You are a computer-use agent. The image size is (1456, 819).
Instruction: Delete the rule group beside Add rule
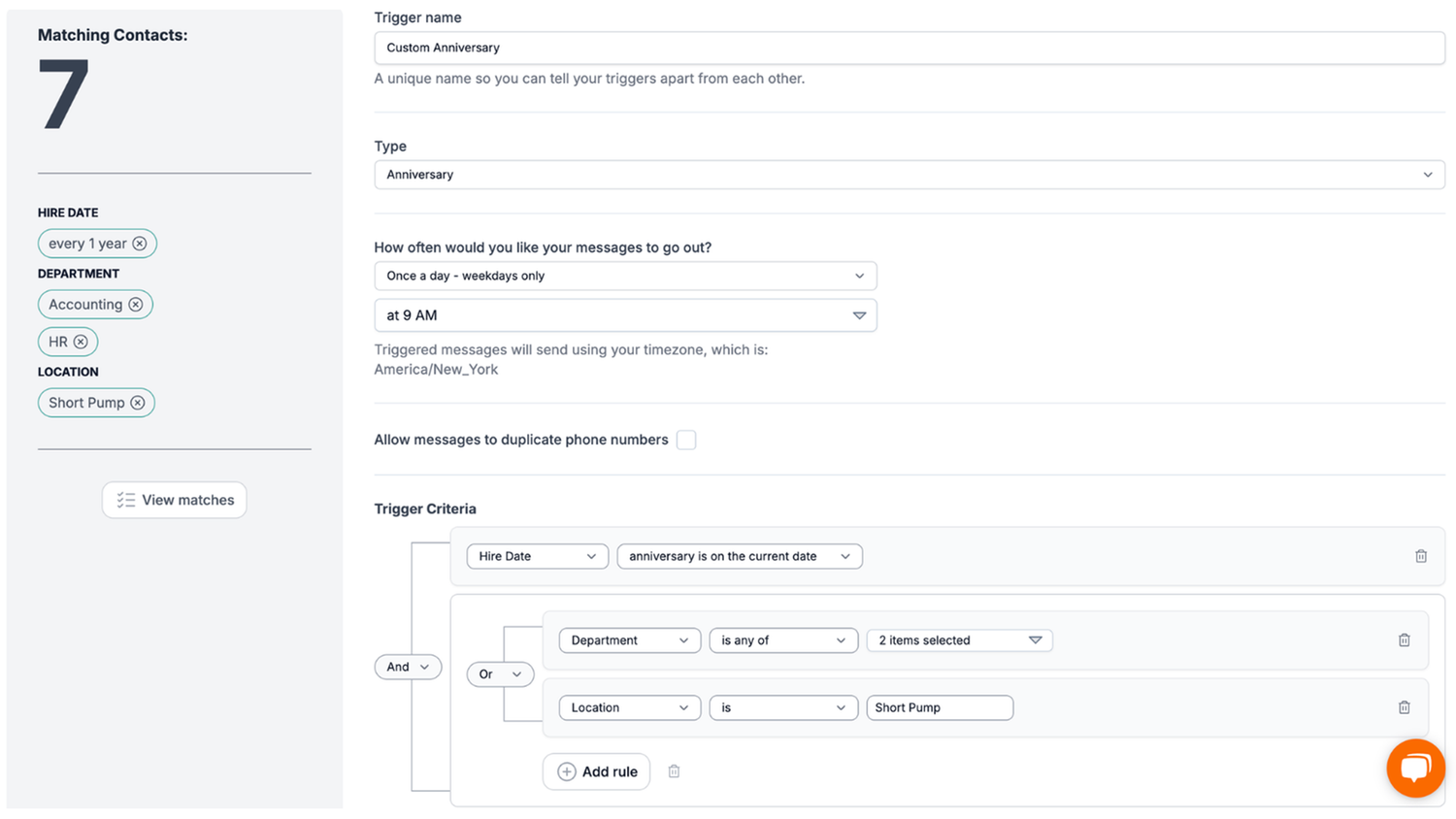[674, 771]
